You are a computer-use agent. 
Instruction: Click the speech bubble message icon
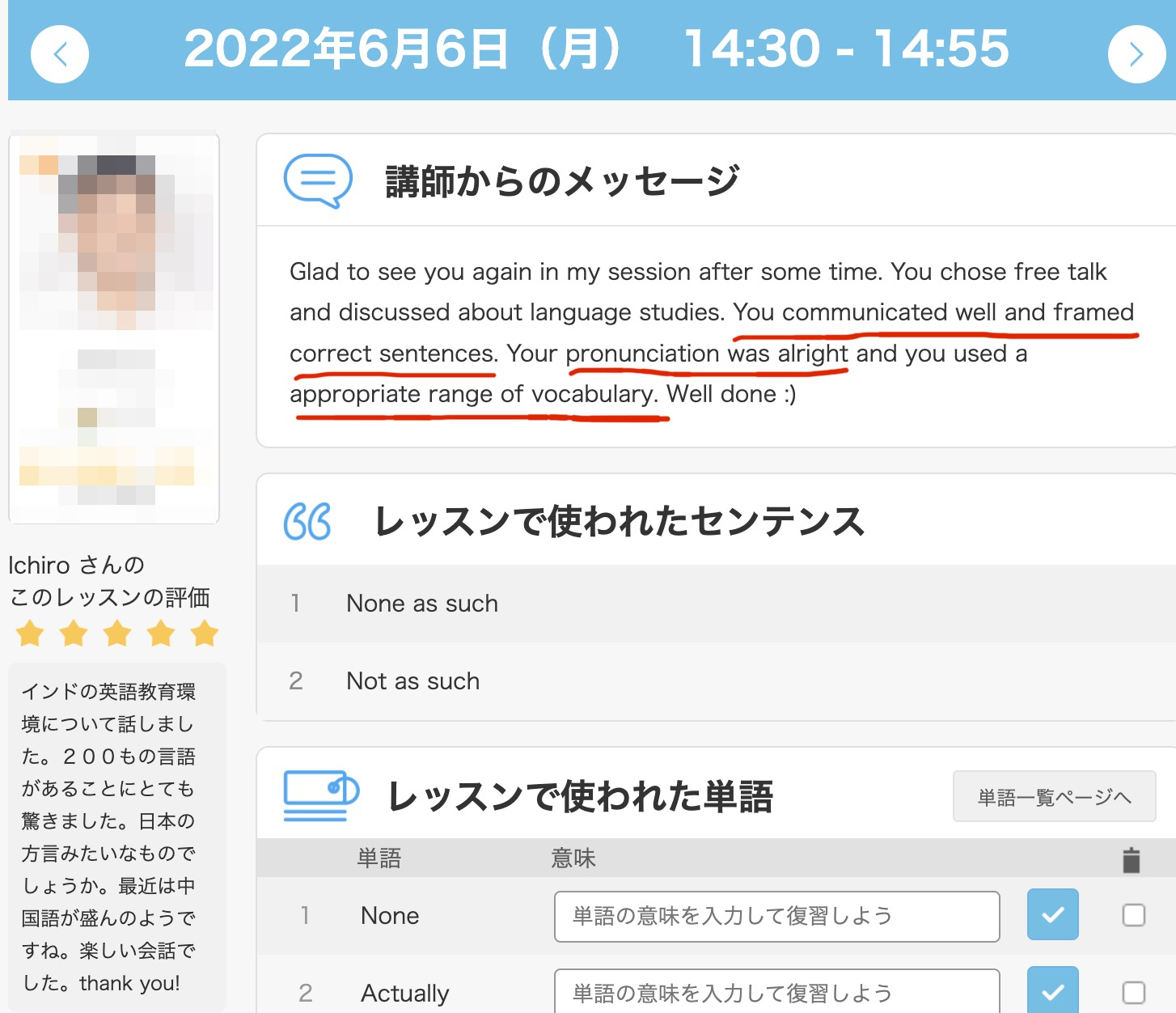pyautogui.click(x=318, y=180)
